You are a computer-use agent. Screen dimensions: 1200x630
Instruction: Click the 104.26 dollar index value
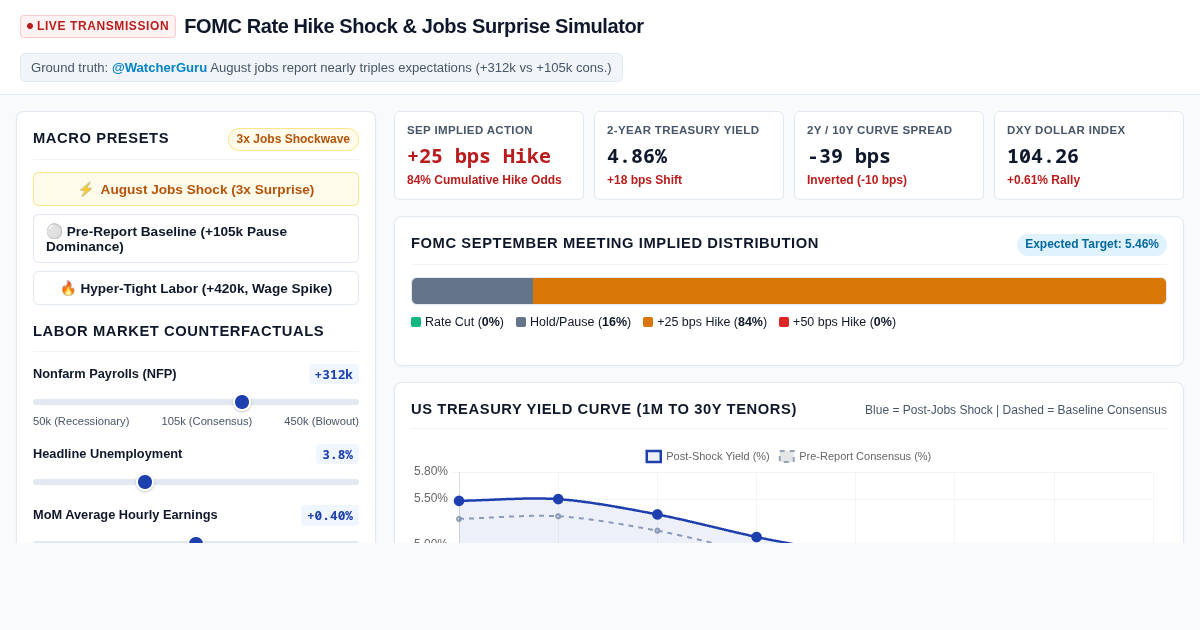point(1043,156)
